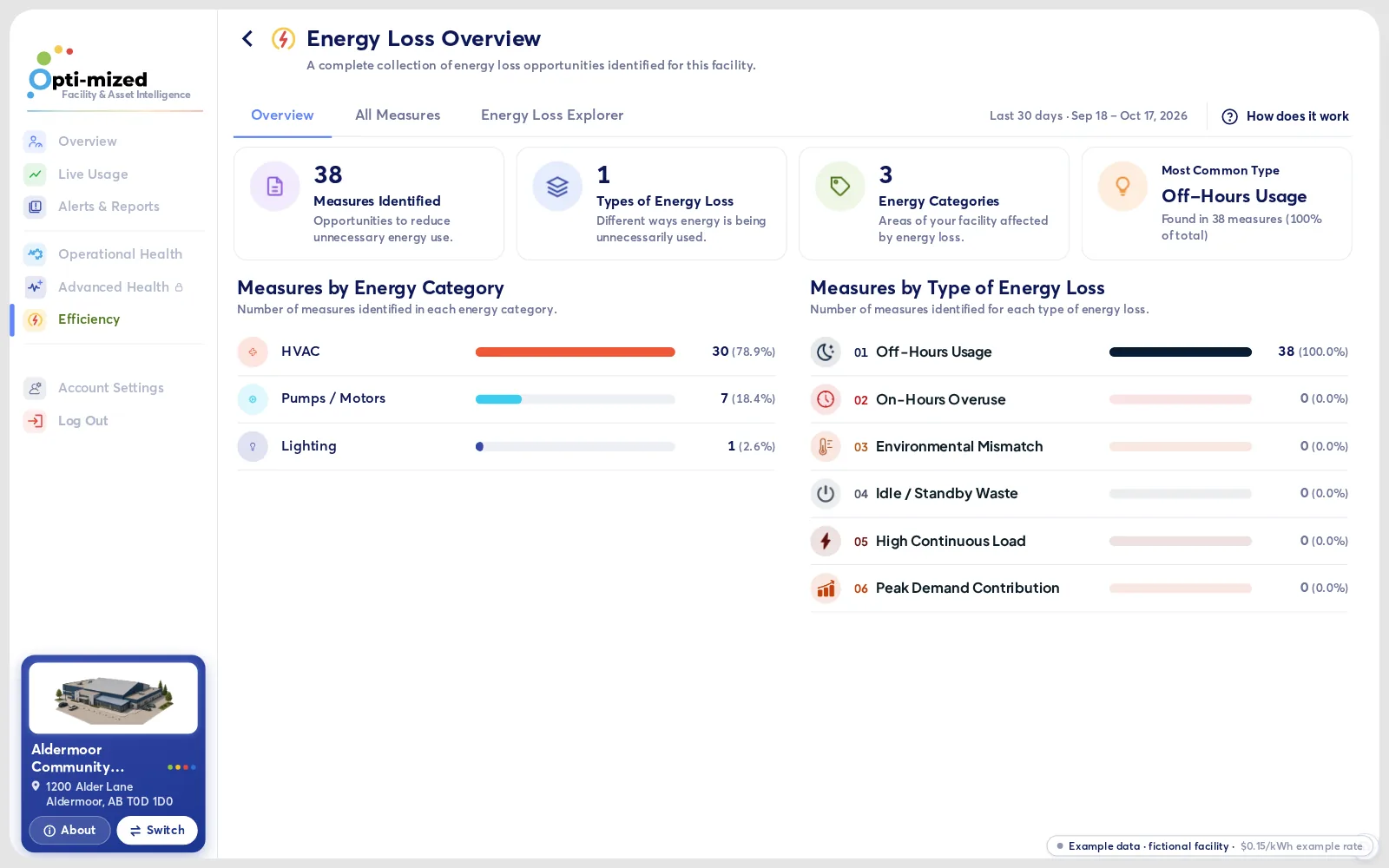Click the Pumps / Motors 7 (18.4%) value
Image resolution: width=1389 pixels, height=868 pixels.
click(747, 398)
